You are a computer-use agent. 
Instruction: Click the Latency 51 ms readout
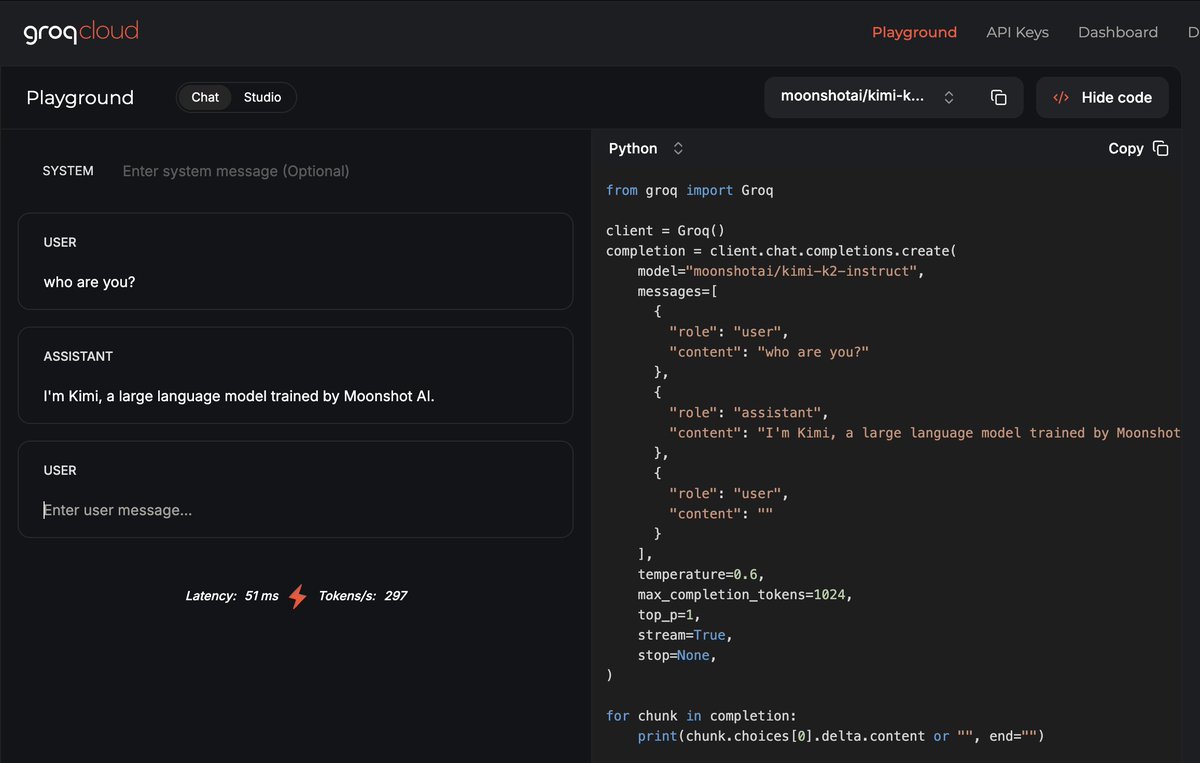(x=232, y=596)
